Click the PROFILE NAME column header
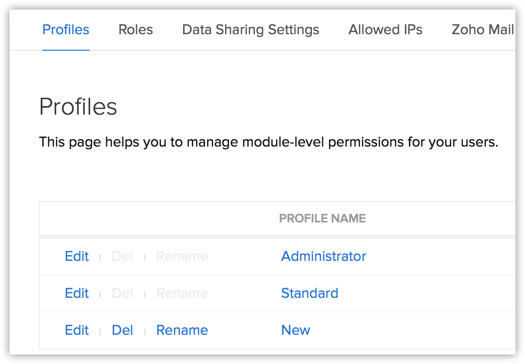The width and height of the screenshot is (525, 364). 322,218
